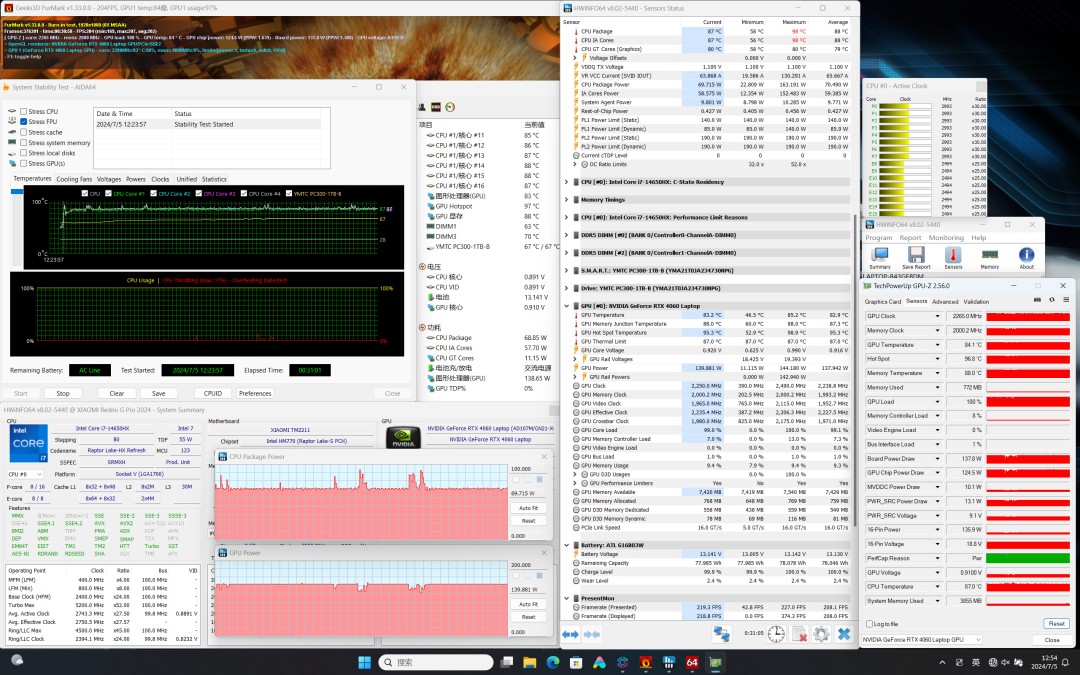Open Statistics tab in AIDA64

(x=214, y=179)
